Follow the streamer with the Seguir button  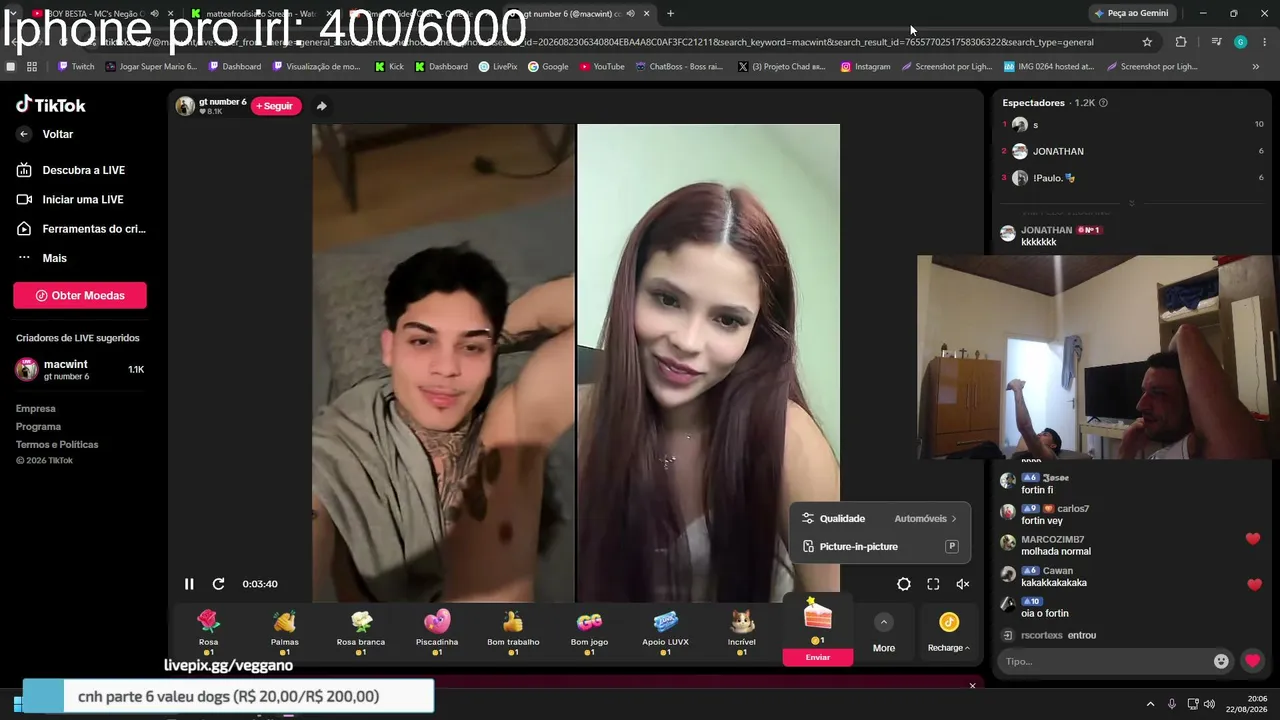pos(275,106)
